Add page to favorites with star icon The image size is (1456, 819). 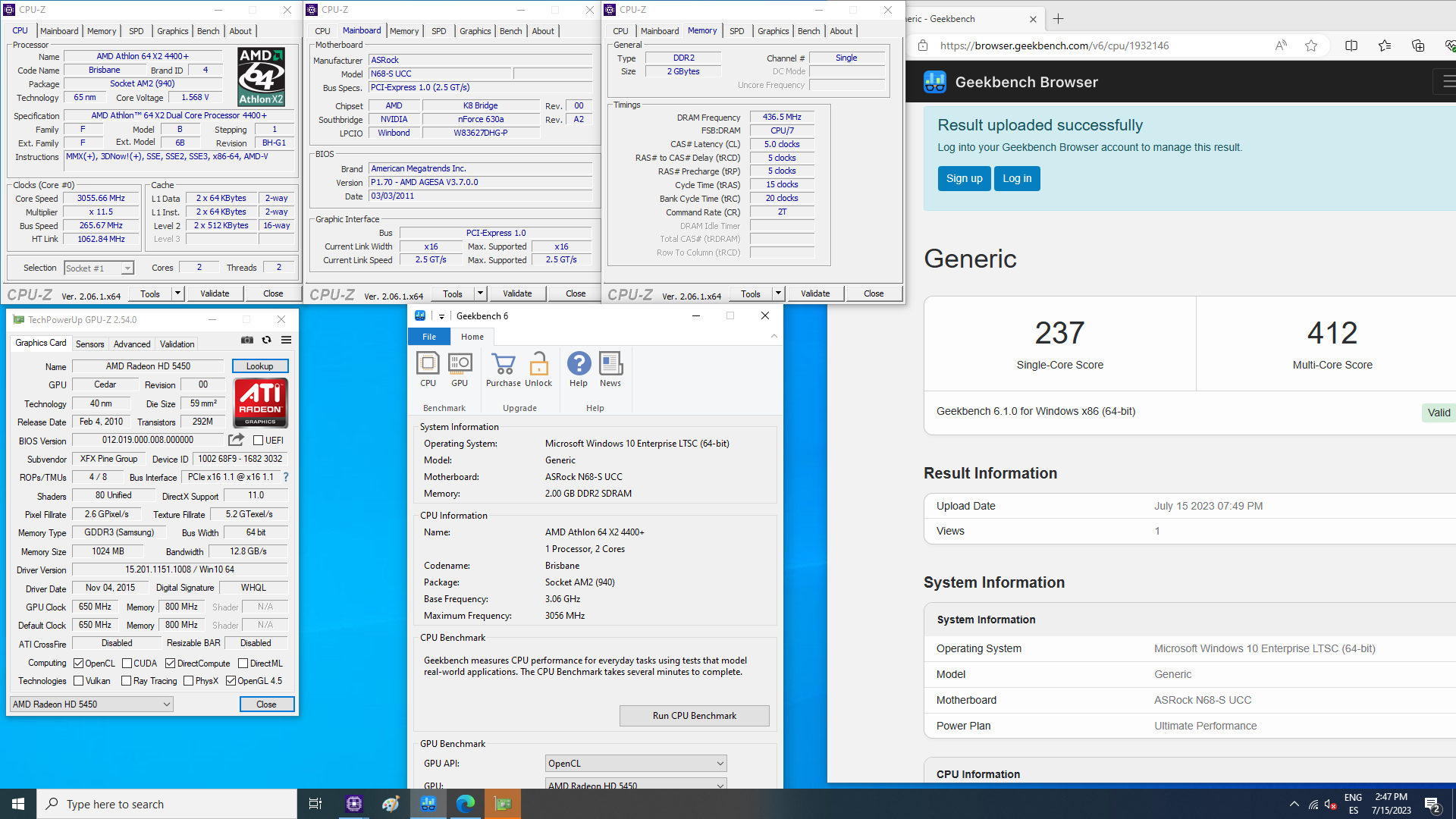[1311, 45]
